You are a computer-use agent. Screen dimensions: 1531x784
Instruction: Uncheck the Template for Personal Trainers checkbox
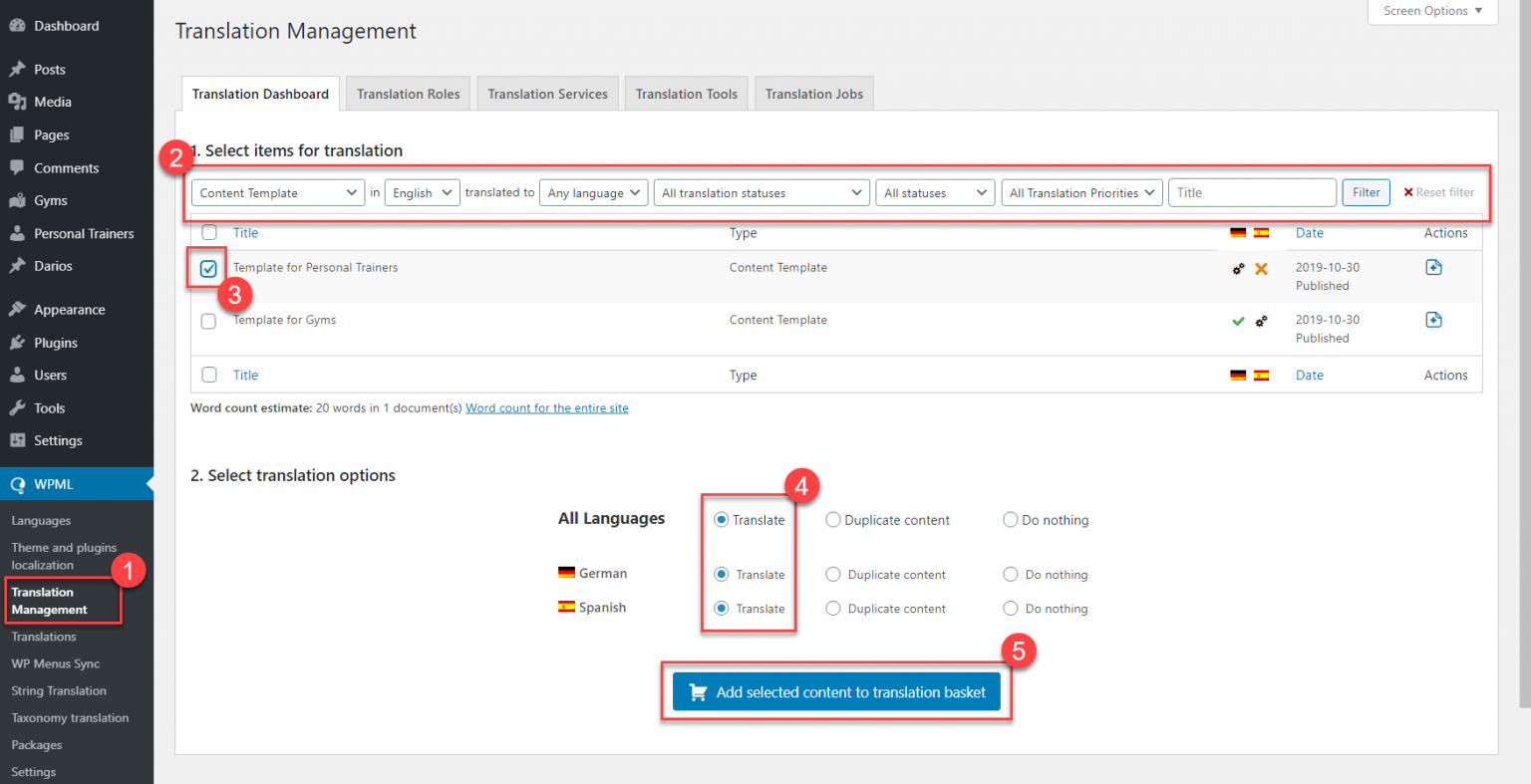click(x=208, y=267)
